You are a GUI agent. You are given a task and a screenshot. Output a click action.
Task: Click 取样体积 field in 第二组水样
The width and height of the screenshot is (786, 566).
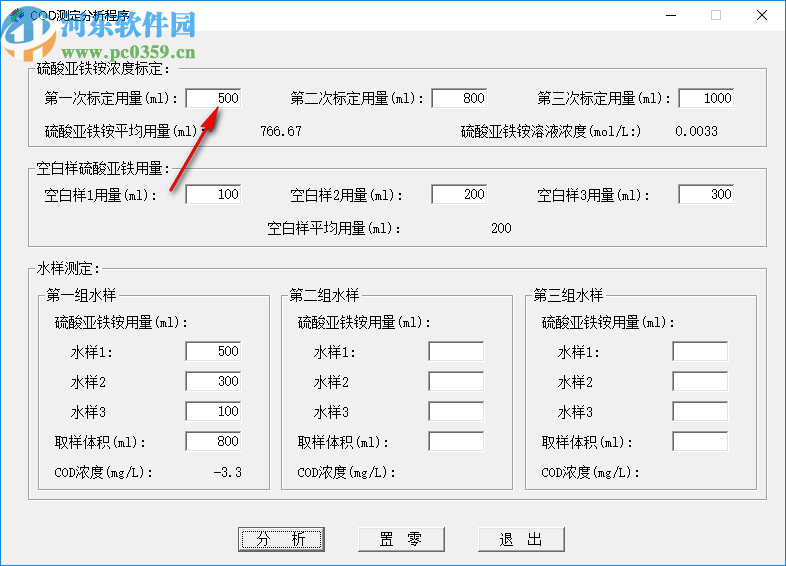coord(457,442)
